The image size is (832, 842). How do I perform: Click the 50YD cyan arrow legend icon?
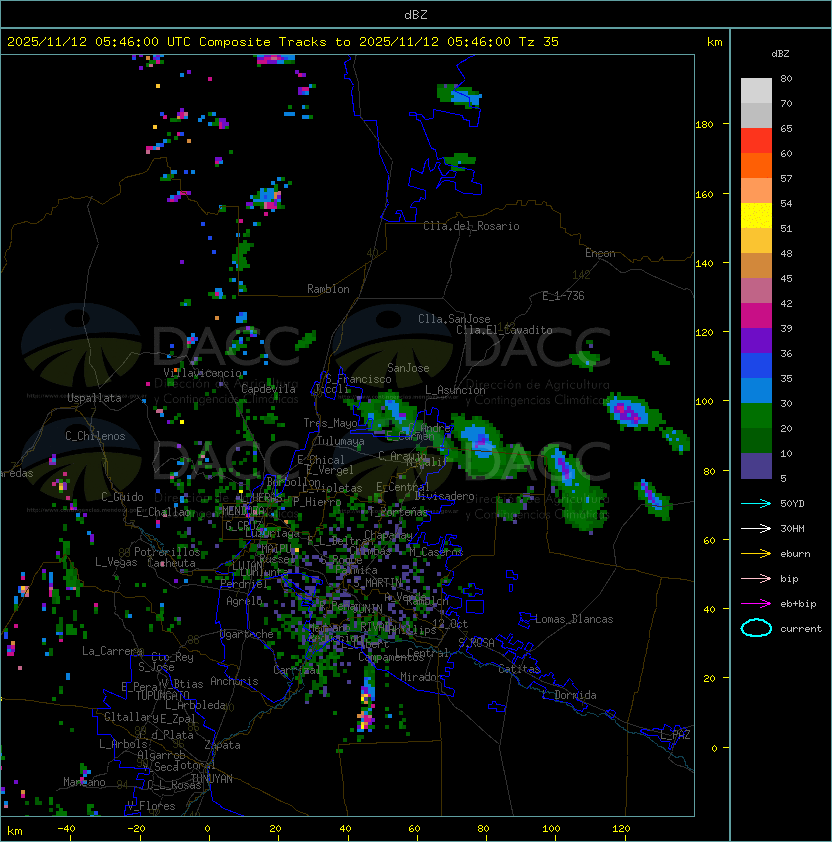pos(756,504)
